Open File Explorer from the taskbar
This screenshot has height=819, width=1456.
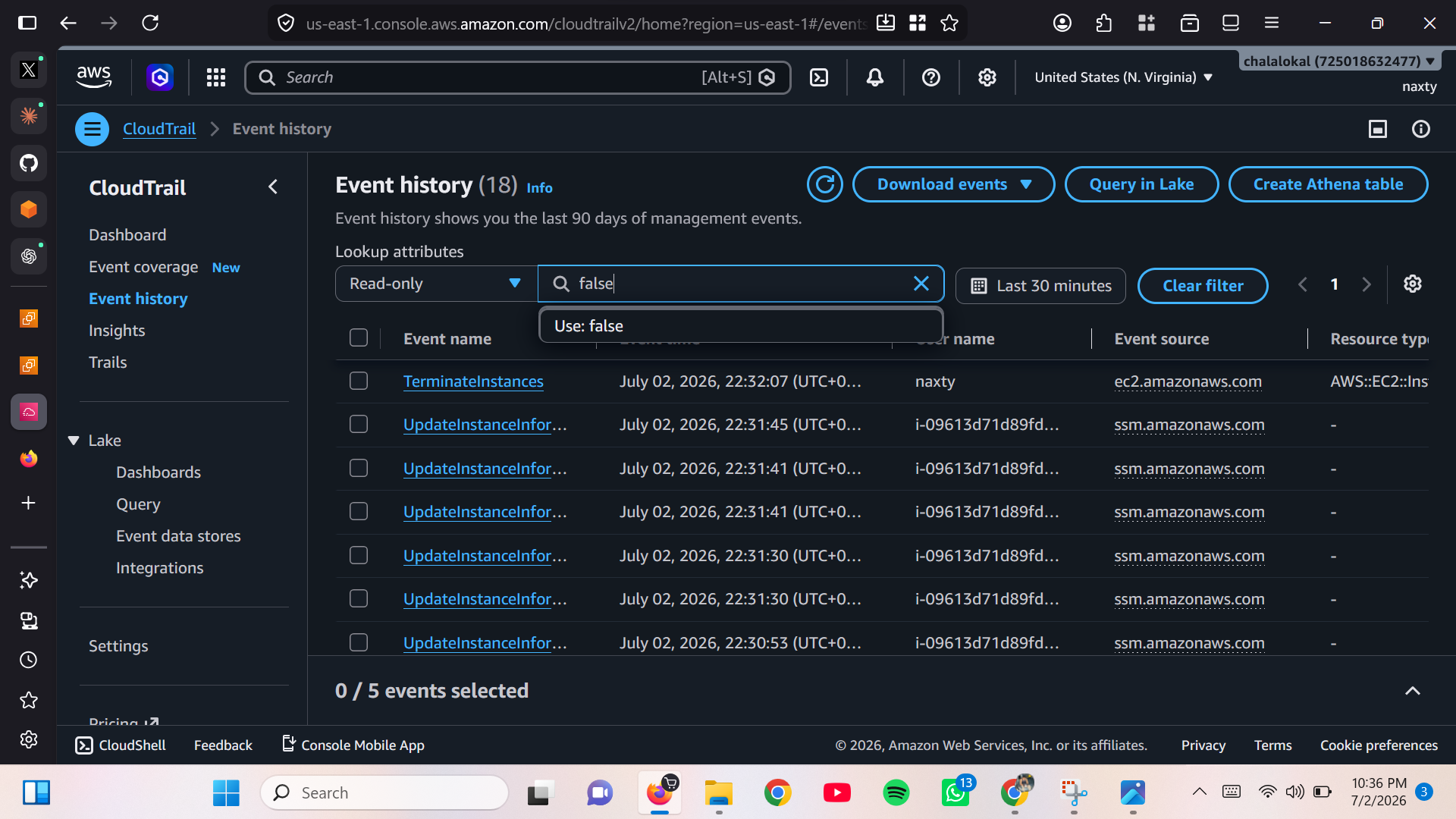[718, 793]
